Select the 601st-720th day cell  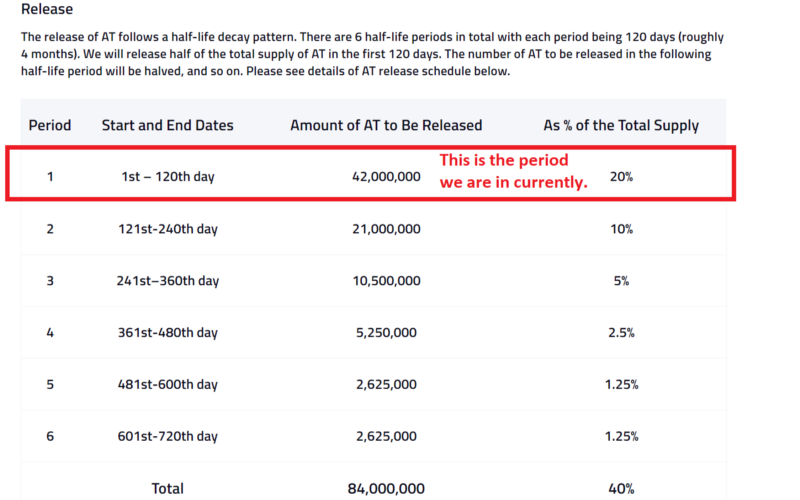[x=167, y=436]
